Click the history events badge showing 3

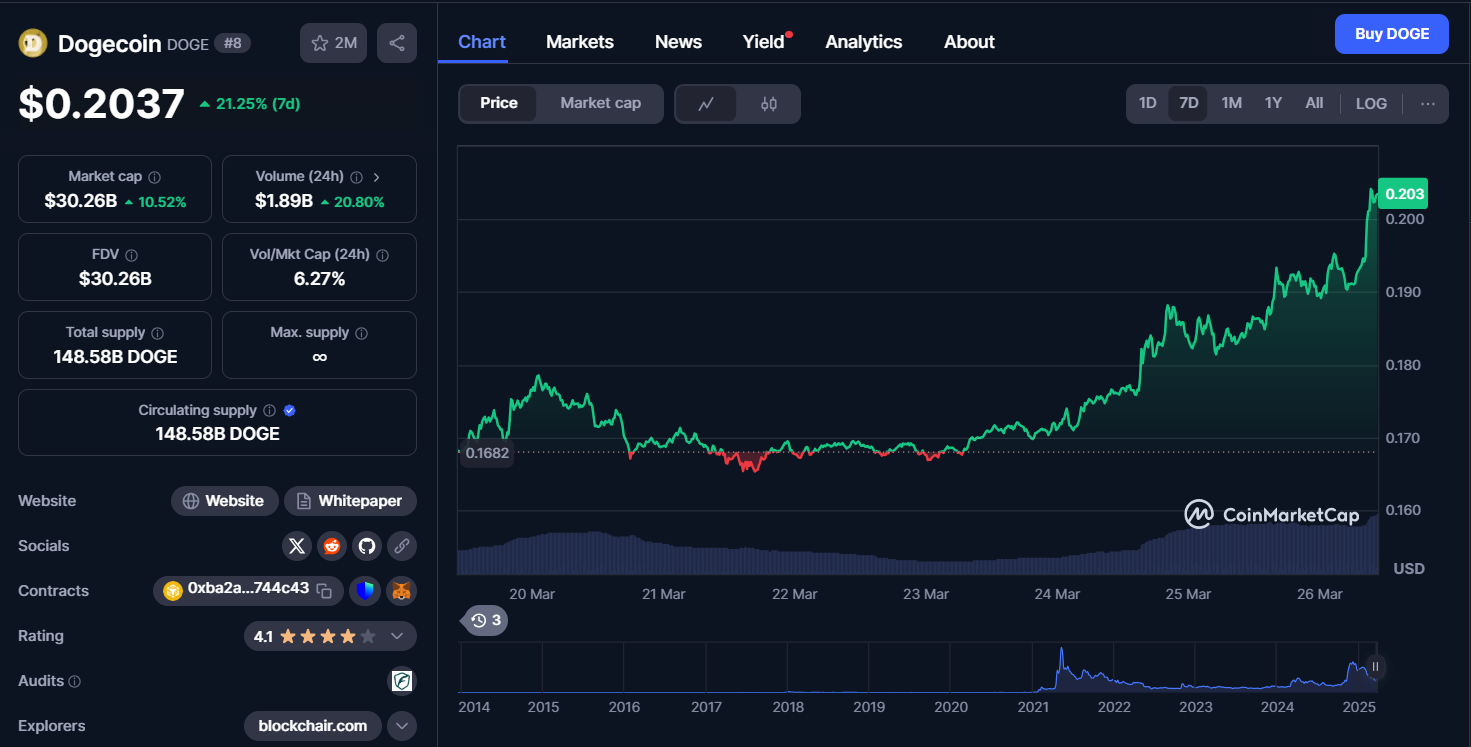click(485, 621)
